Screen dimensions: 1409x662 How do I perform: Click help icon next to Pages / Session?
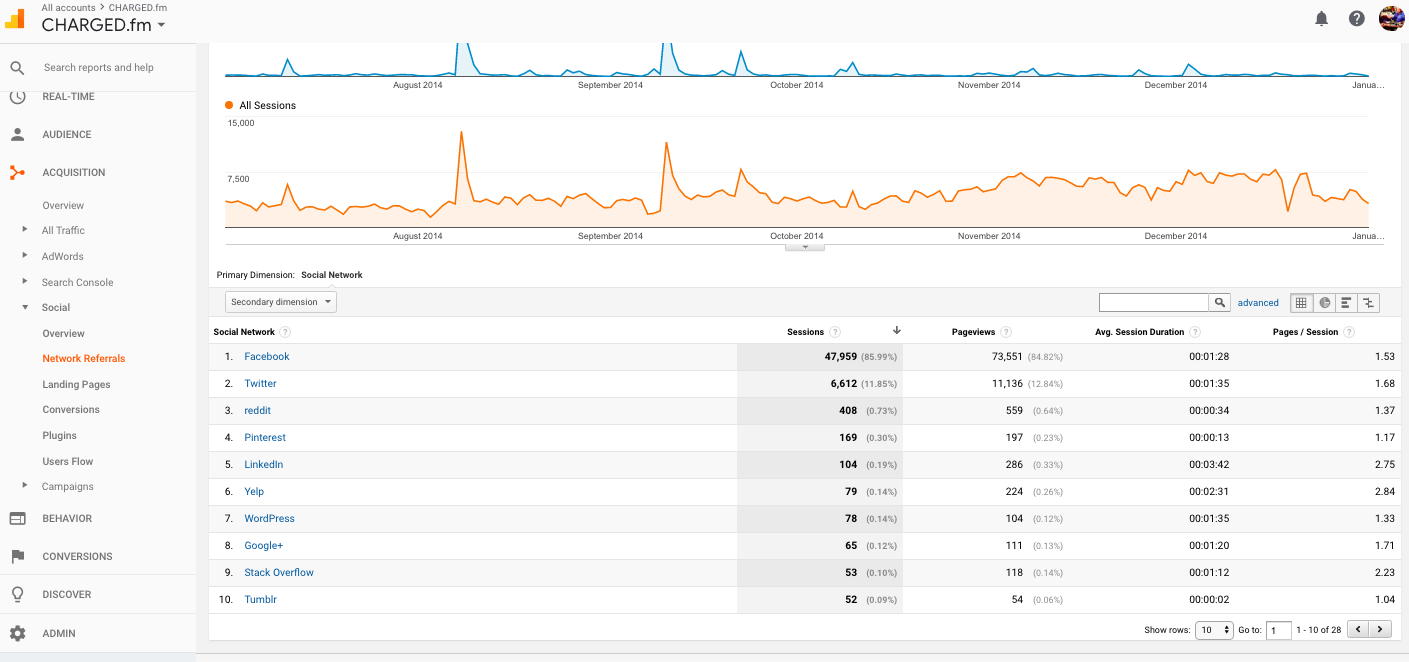click(1348, 332)
